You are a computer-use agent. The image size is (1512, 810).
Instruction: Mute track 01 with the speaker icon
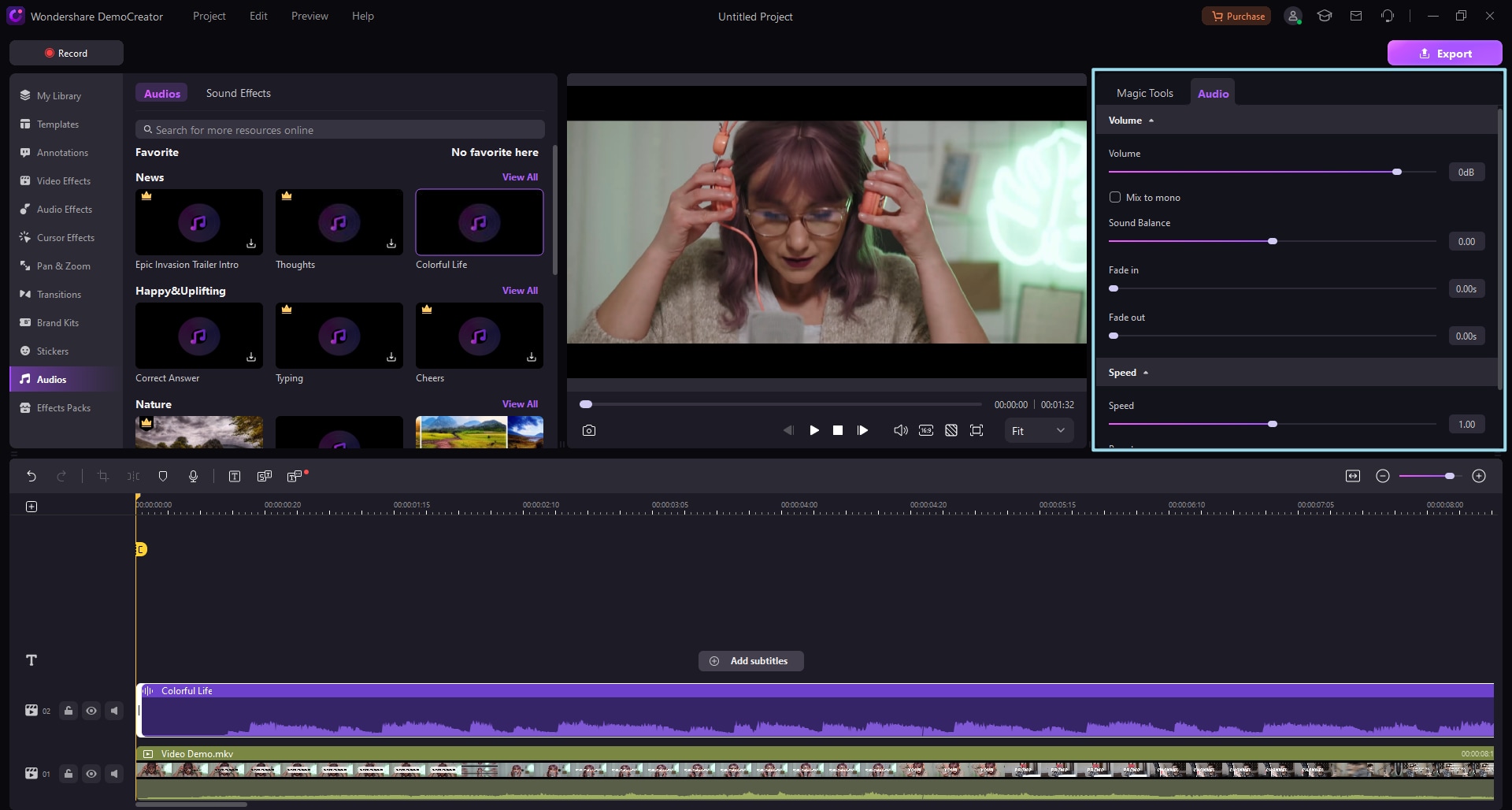pyautogui.click(x=114, y=774)
